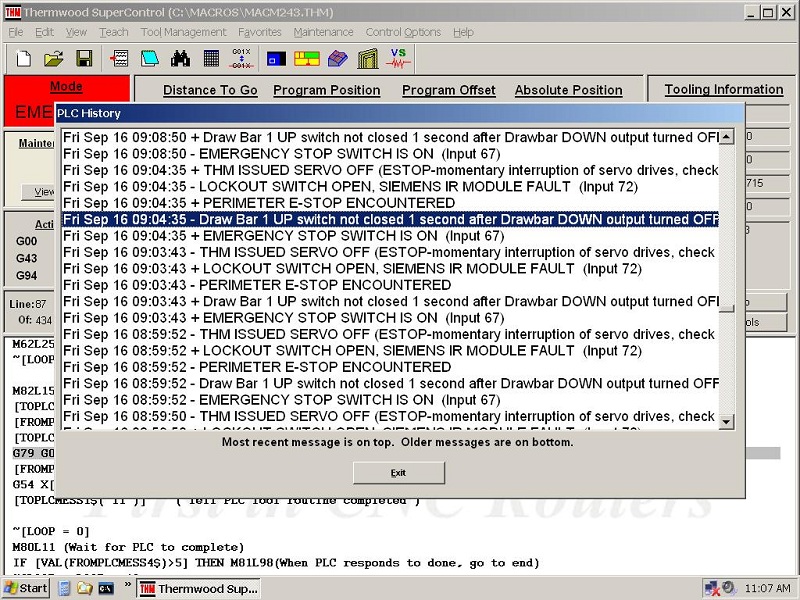Click the G01X block toggle icon
This screenshot has width=800, height=600.
[241, 59]
